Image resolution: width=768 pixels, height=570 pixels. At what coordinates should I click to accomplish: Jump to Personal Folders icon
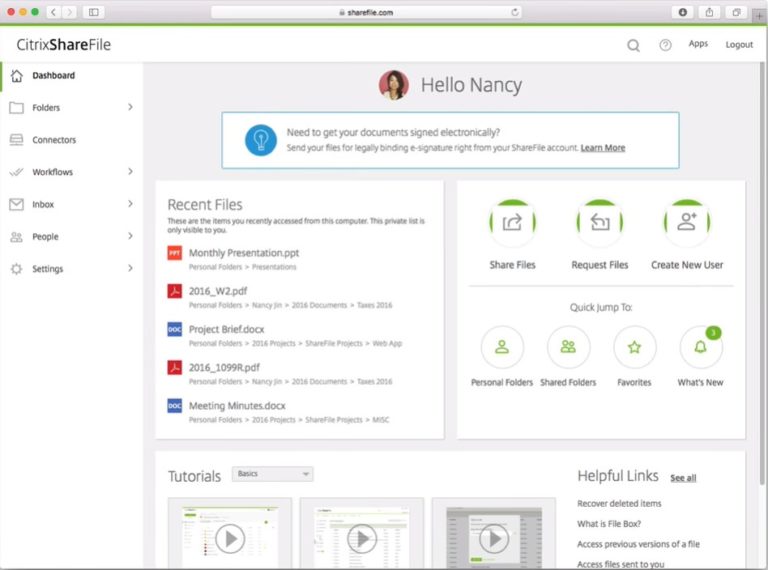(x=502, y=347)
